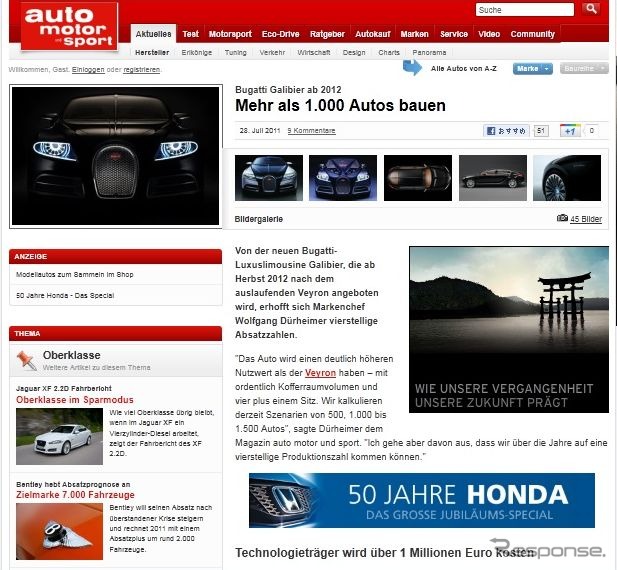Viewport: 617px width, 570px height.
Task: Open the Service menu item
Action: 454,34
